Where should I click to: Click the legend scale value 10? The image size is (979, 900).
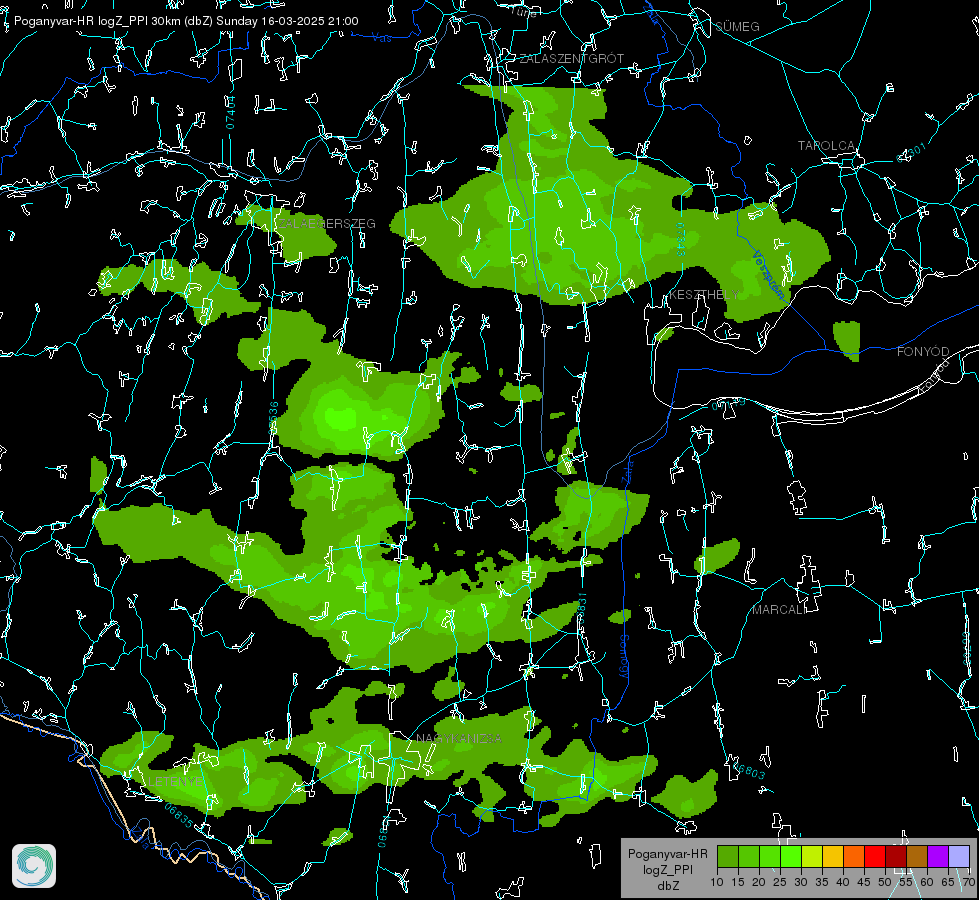[x=717, y=882]
